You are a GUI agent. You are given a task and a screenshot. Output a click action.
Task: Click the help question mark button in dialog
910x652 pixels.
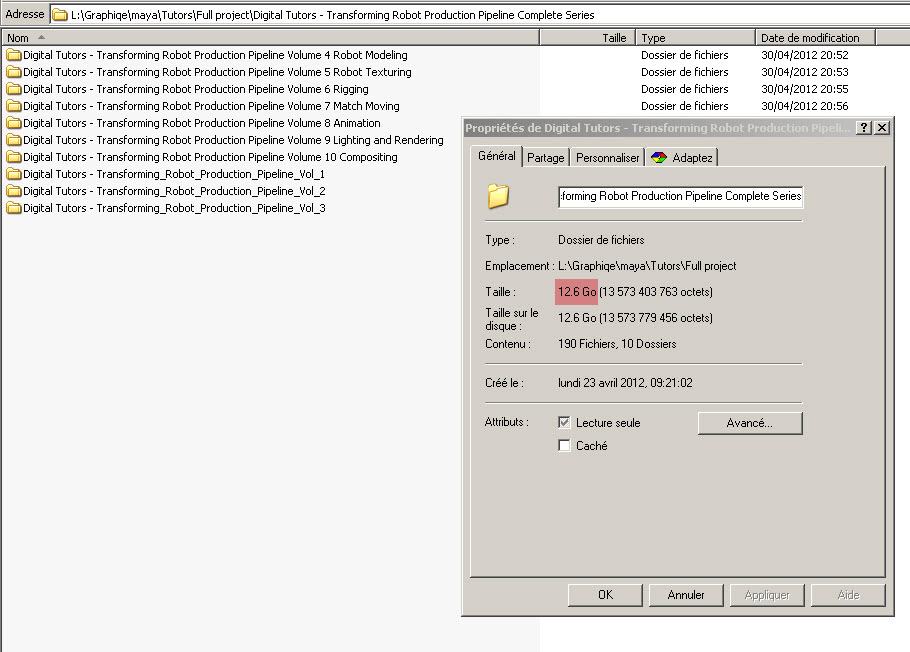864,128
